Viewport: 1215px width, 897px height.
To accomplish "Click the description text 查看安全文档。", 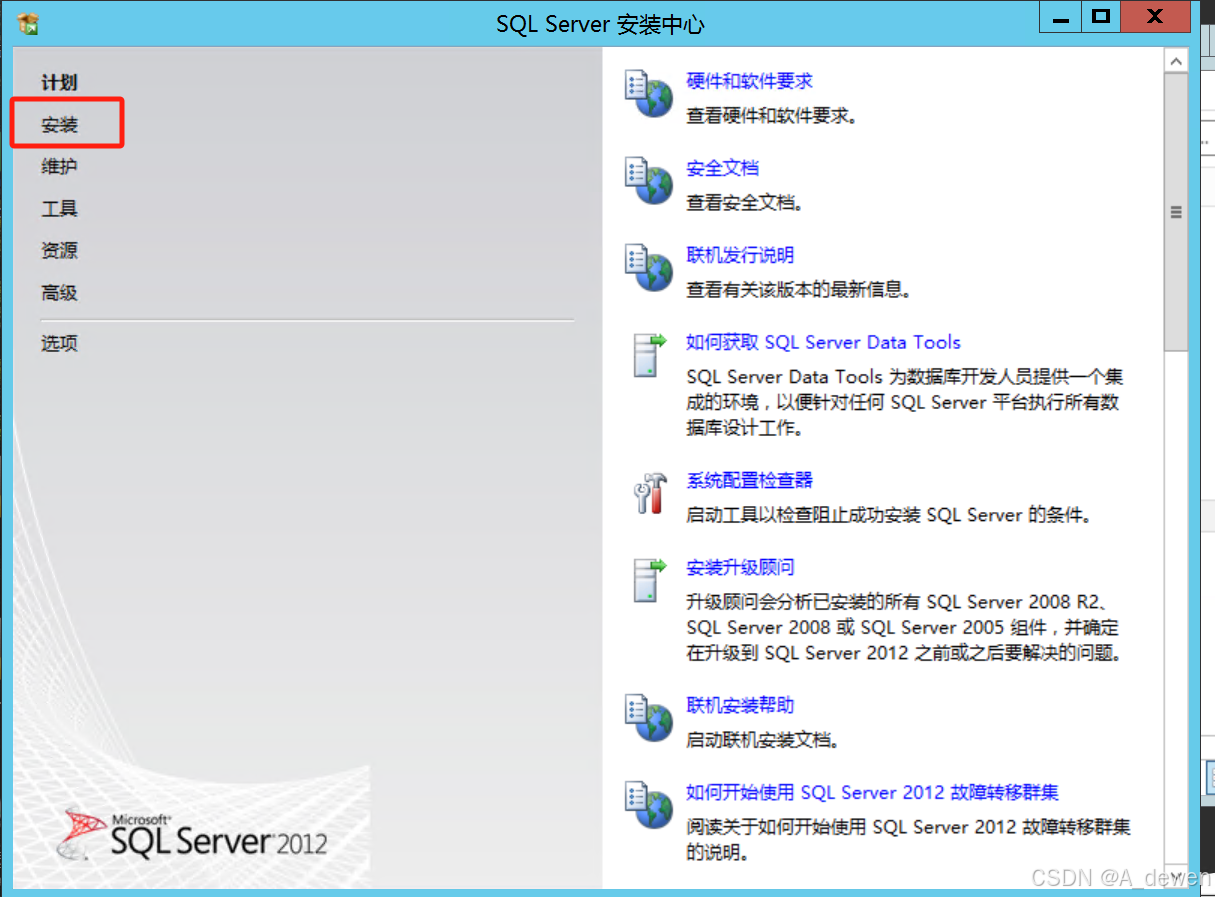I will (745, 203).
